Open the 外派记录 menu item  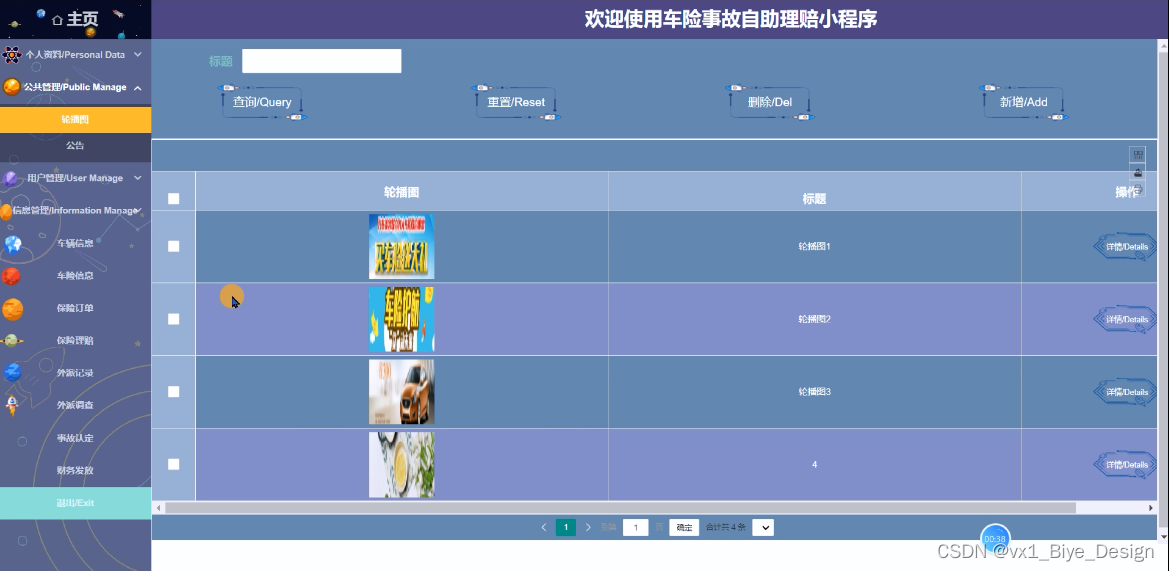pyautogui.click(x=75, y=373)
